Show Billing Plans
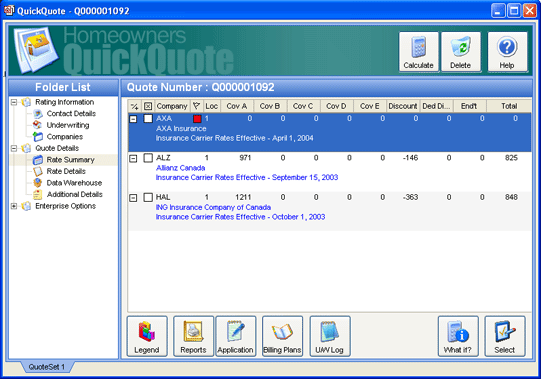 point(282,336)
